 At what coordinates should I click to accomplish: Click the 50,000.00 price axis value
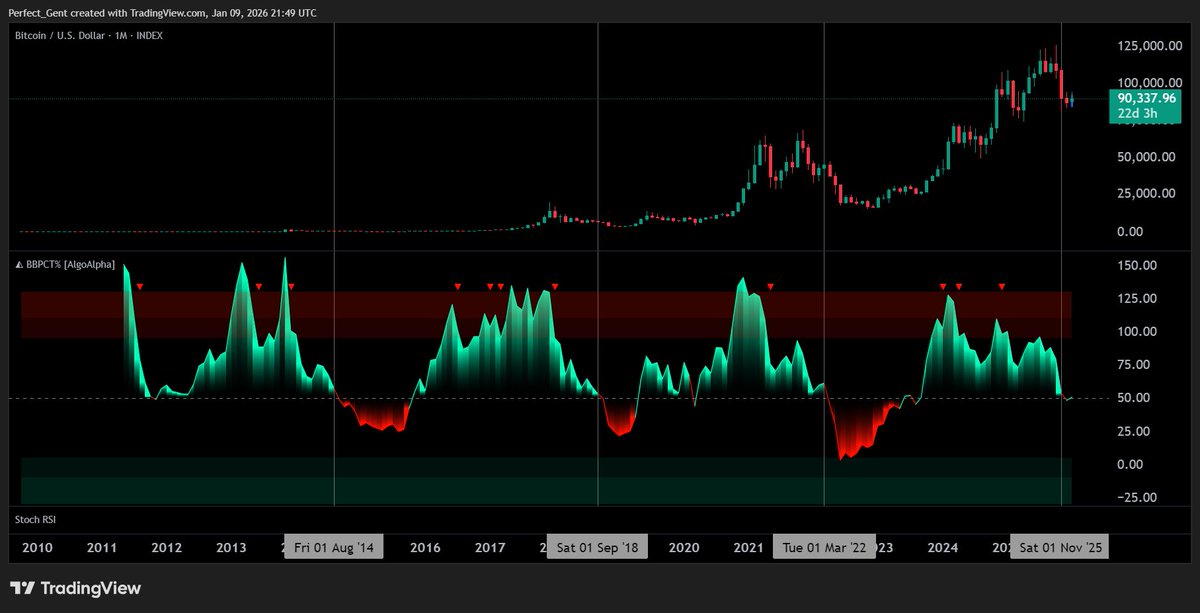point(1146,157)
